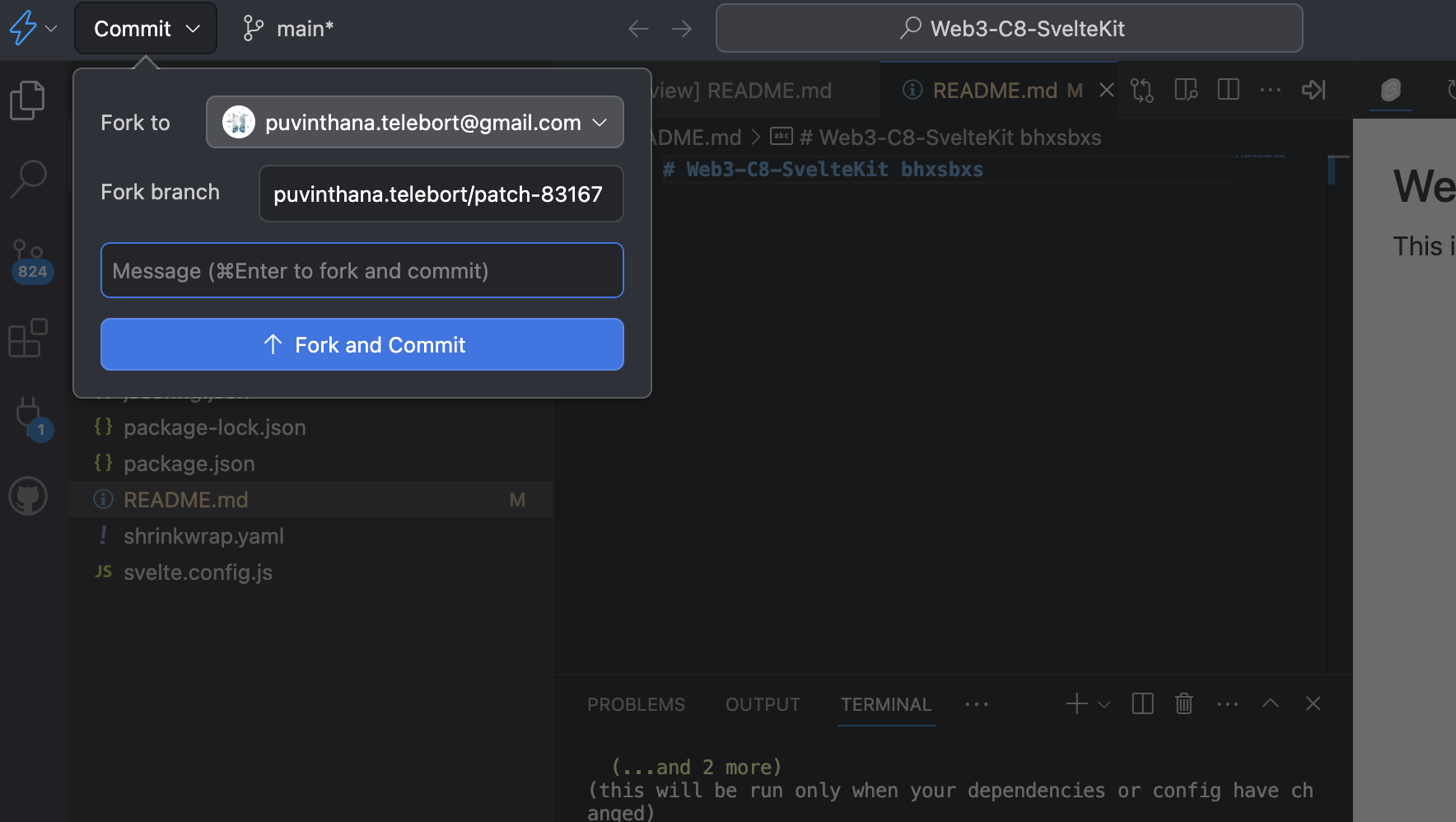Close the README.md editor tab

tap(1107, 90)
